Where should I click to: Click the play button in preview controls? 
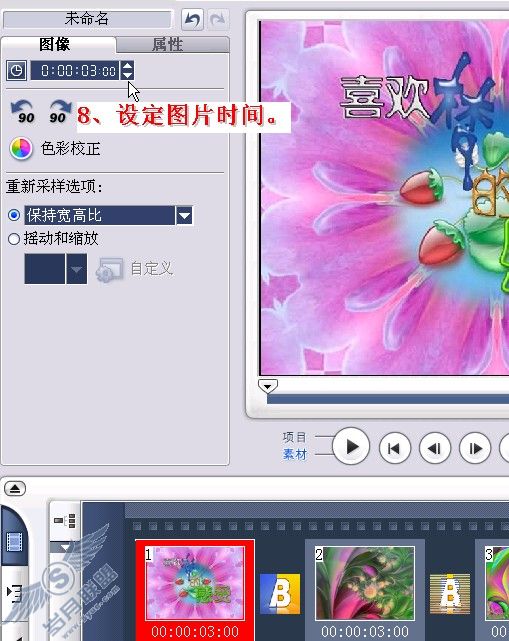click(351, 447)
